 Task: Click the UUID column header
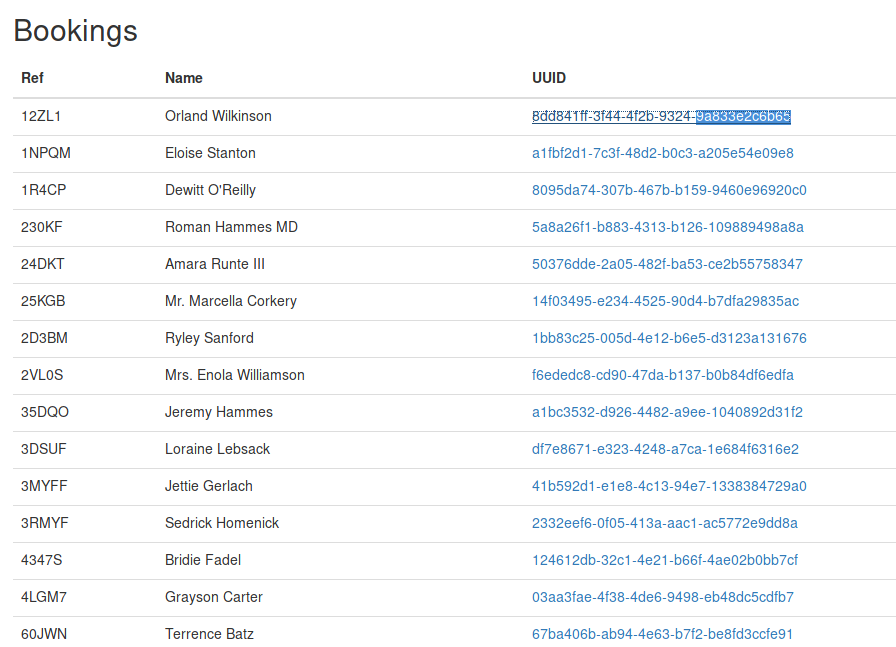pyautogui.click(x=549, y=78)
